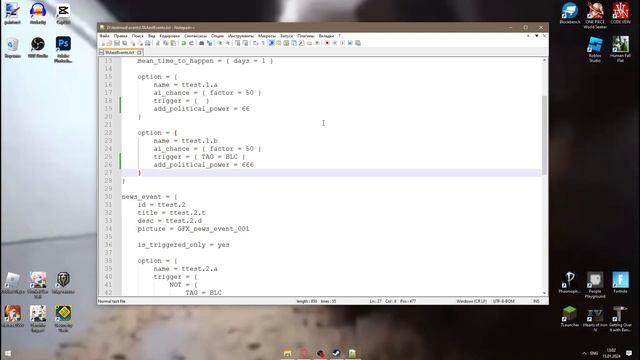Click text 'news_event = {' on line 30
The height and width of the screenshot is (360, 640).
pyautogui.click(x=149, y=197)
